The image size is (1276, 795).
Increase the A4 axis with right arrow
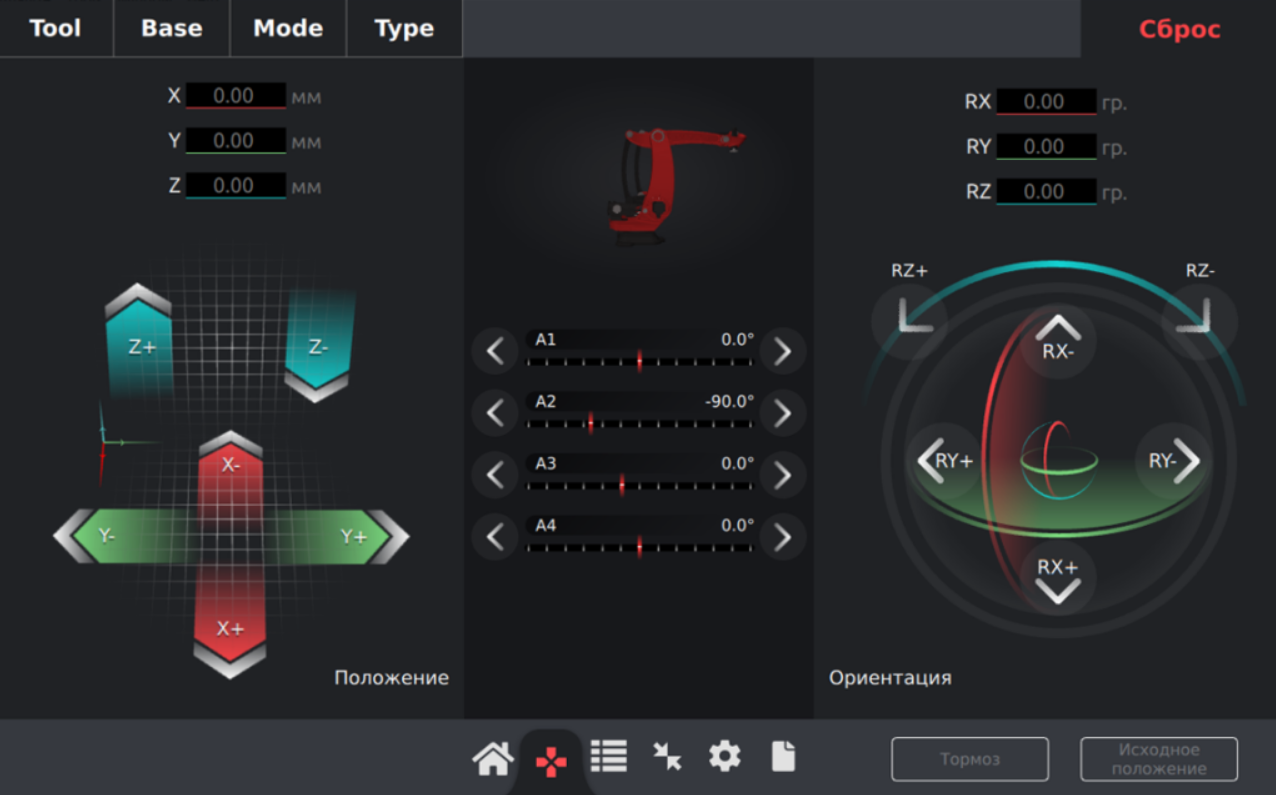tap(782, 538)
